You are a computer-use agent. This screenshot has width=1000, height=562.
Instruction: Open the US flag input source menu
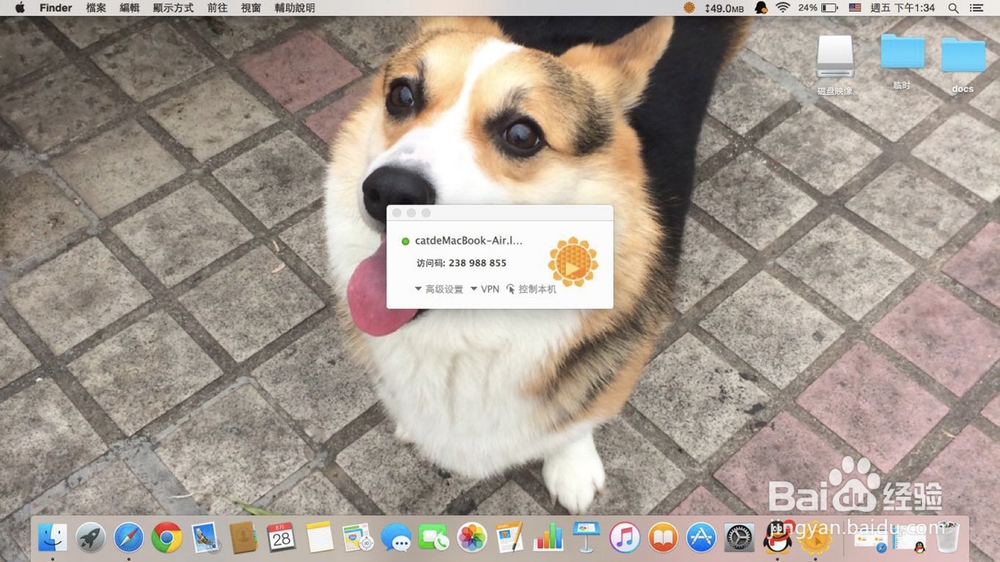[855, 8]
